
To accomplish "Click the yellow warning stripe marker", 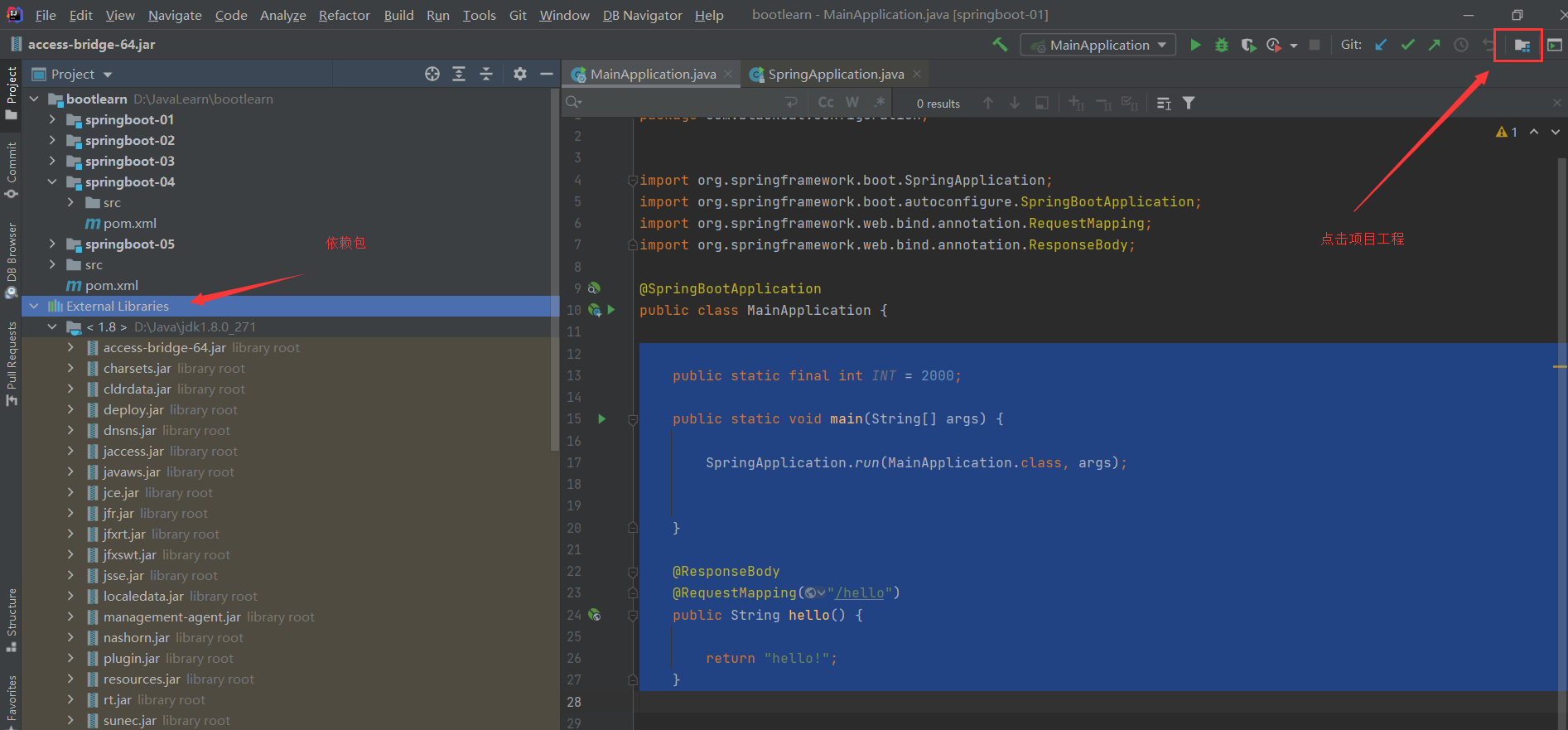I will click(1560, 365).
